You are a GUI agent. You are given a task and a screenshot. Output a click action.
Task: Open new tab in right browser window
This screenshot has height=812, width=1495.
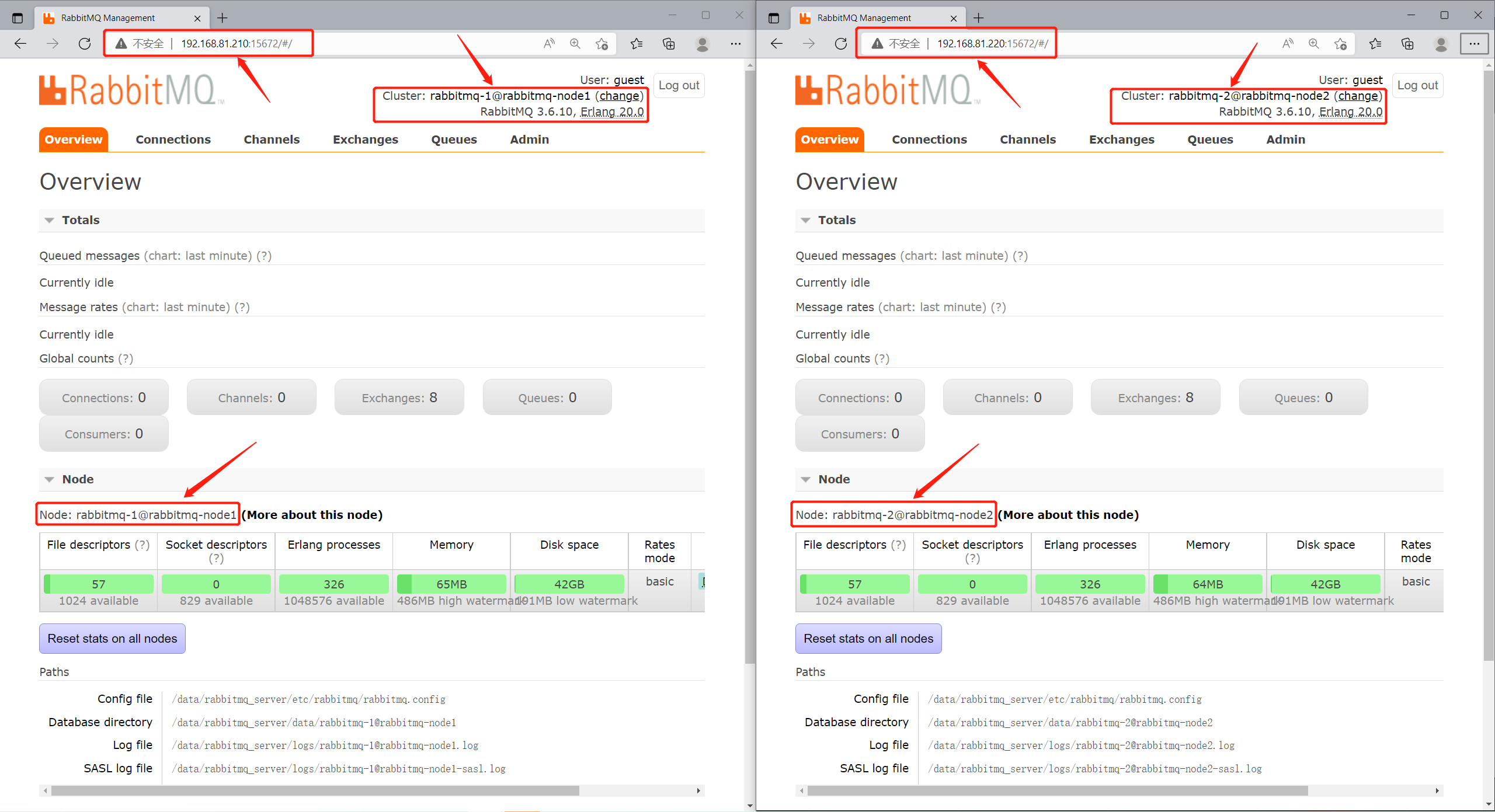[979, 18]
